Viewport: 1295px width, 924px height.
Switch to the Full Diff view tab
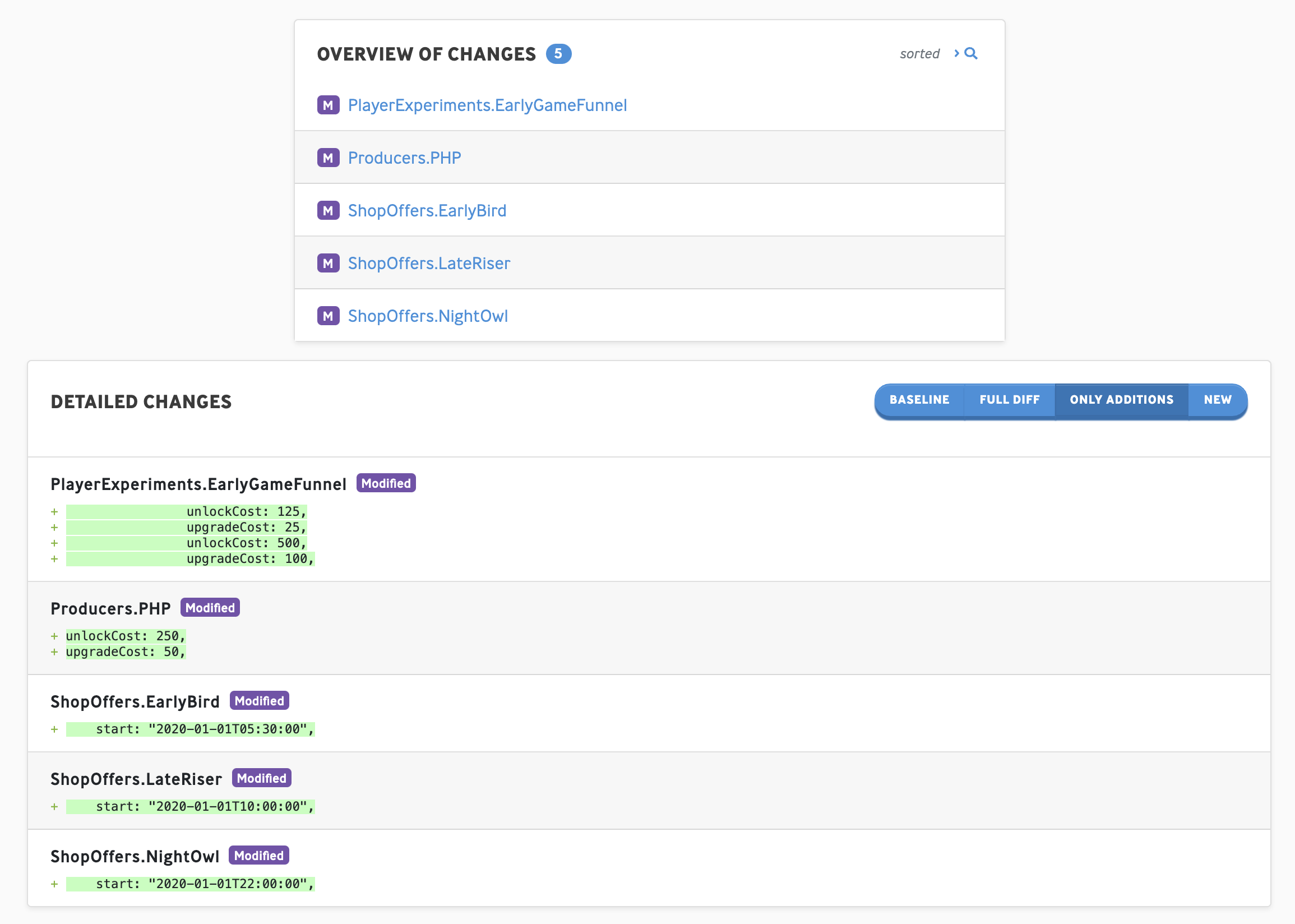(1010, 400)
